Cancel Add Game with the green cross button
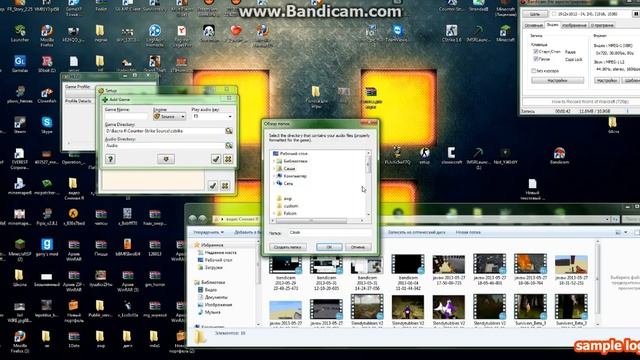This screenshot has width=640, height=360. coord(228,159)
